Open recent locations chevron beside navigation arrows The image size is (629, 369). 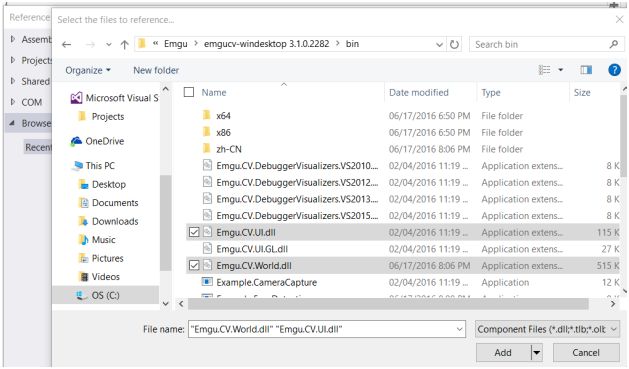[x=109, y=45]
